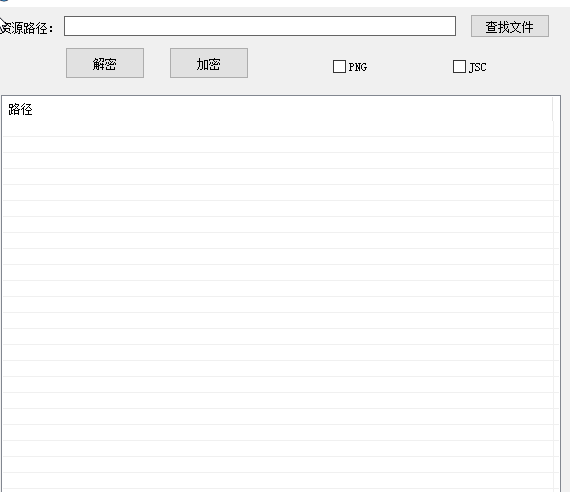
Task: Focus the empty path box beside 查找文件
Action: point(260,26)
